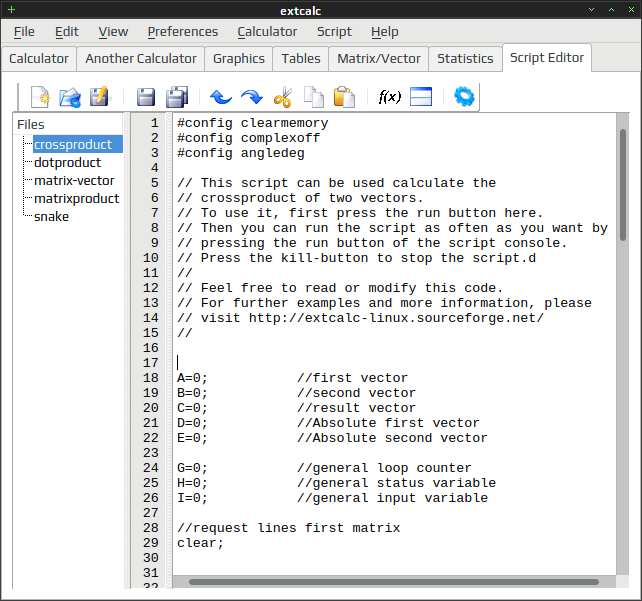Select the snake script file
Screen dimensions: 642x601
[x=51, y=217]
